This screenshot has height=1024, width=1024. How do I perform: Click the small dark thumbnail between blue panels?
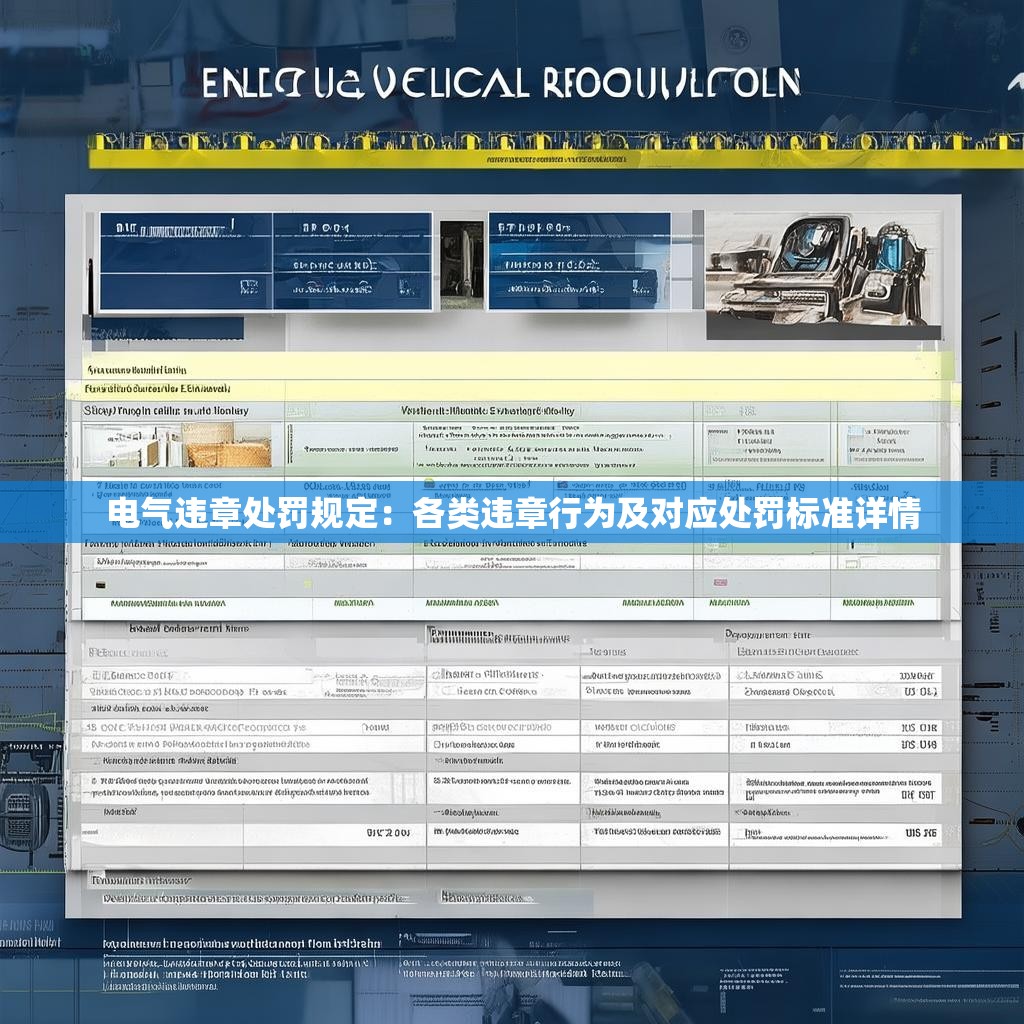coord(461,259)
